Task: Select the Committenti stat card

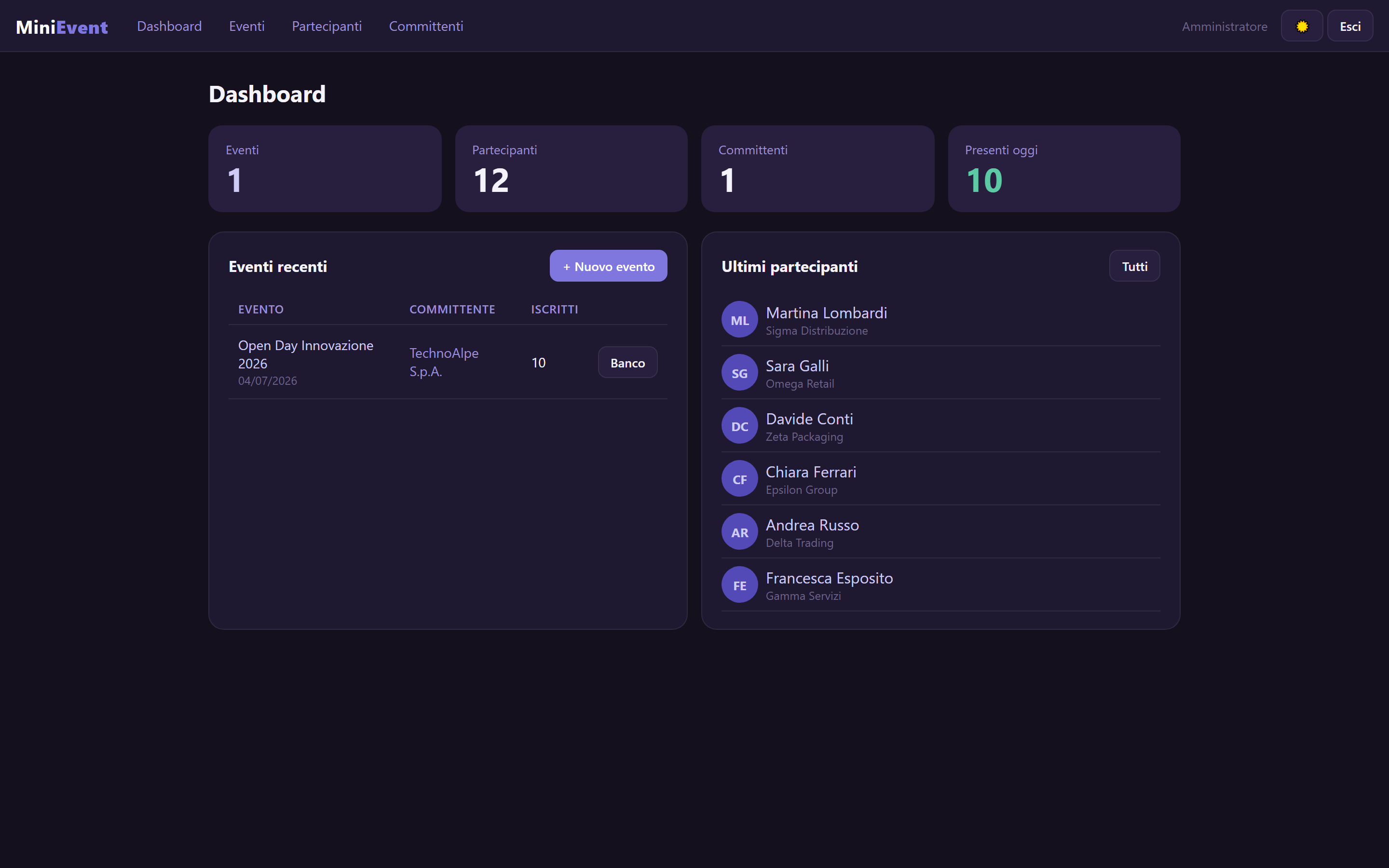Action: point(817,169)
